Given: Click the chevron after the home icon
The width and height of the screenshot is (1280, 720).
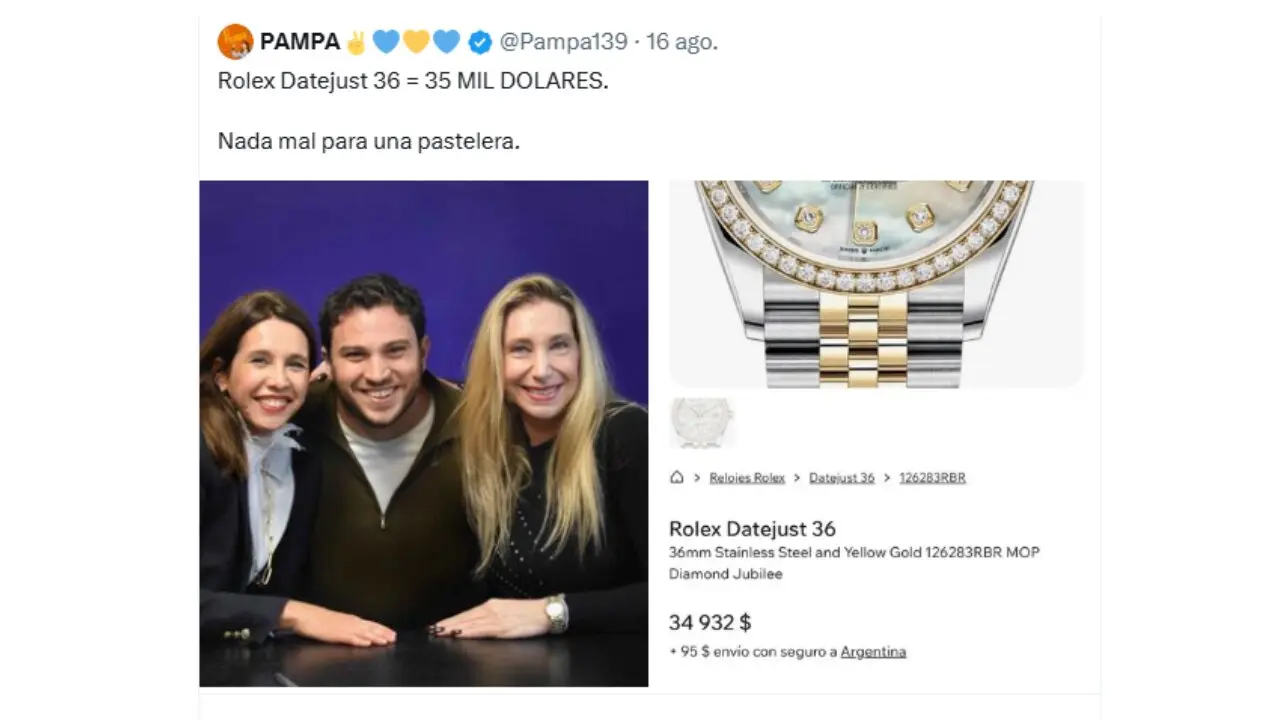Looking at the screenshot, I should tap(697, 478).
